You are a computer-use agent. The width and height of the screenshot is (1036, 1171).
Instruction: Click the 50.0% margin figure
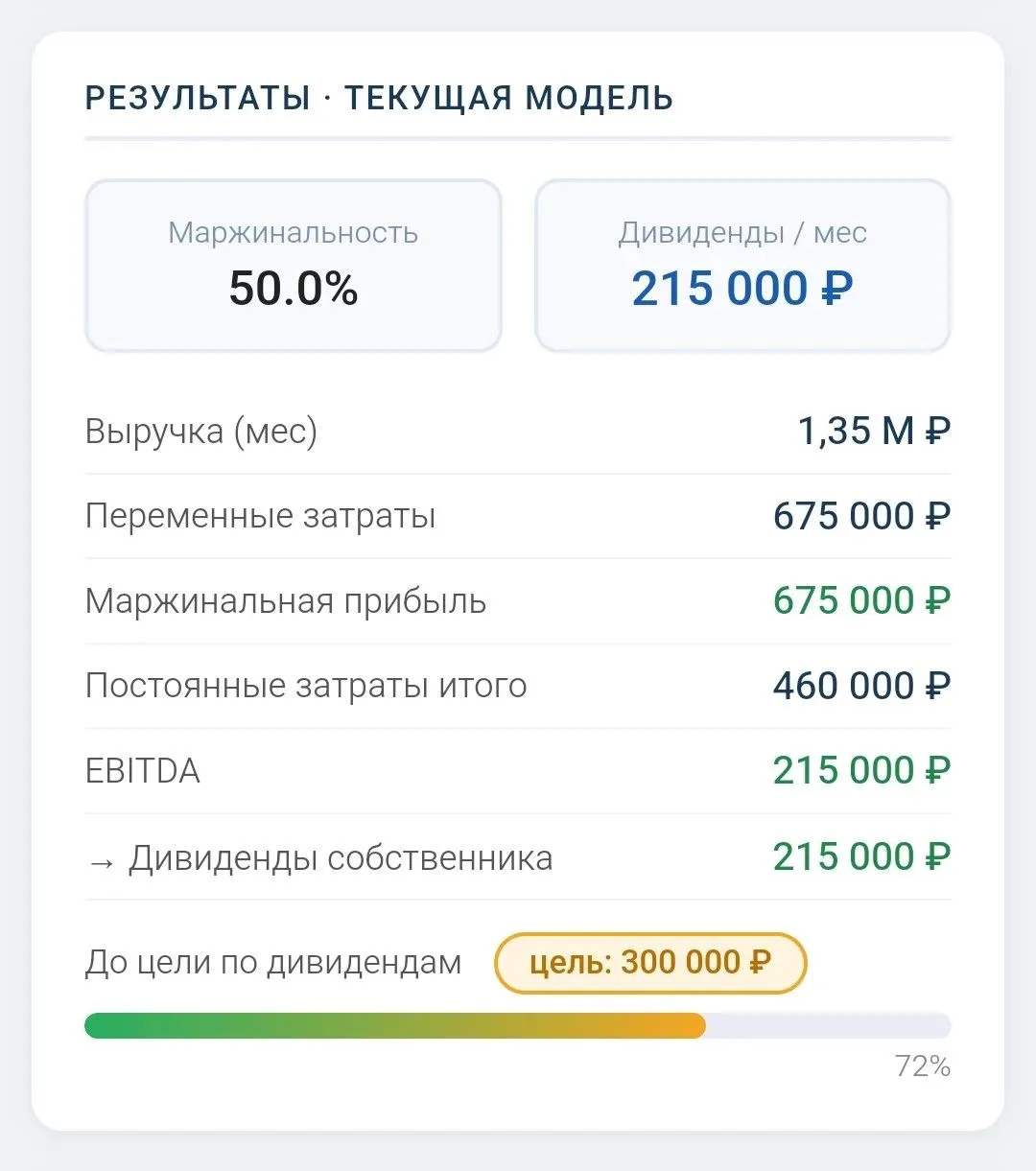tap(294, 289)
